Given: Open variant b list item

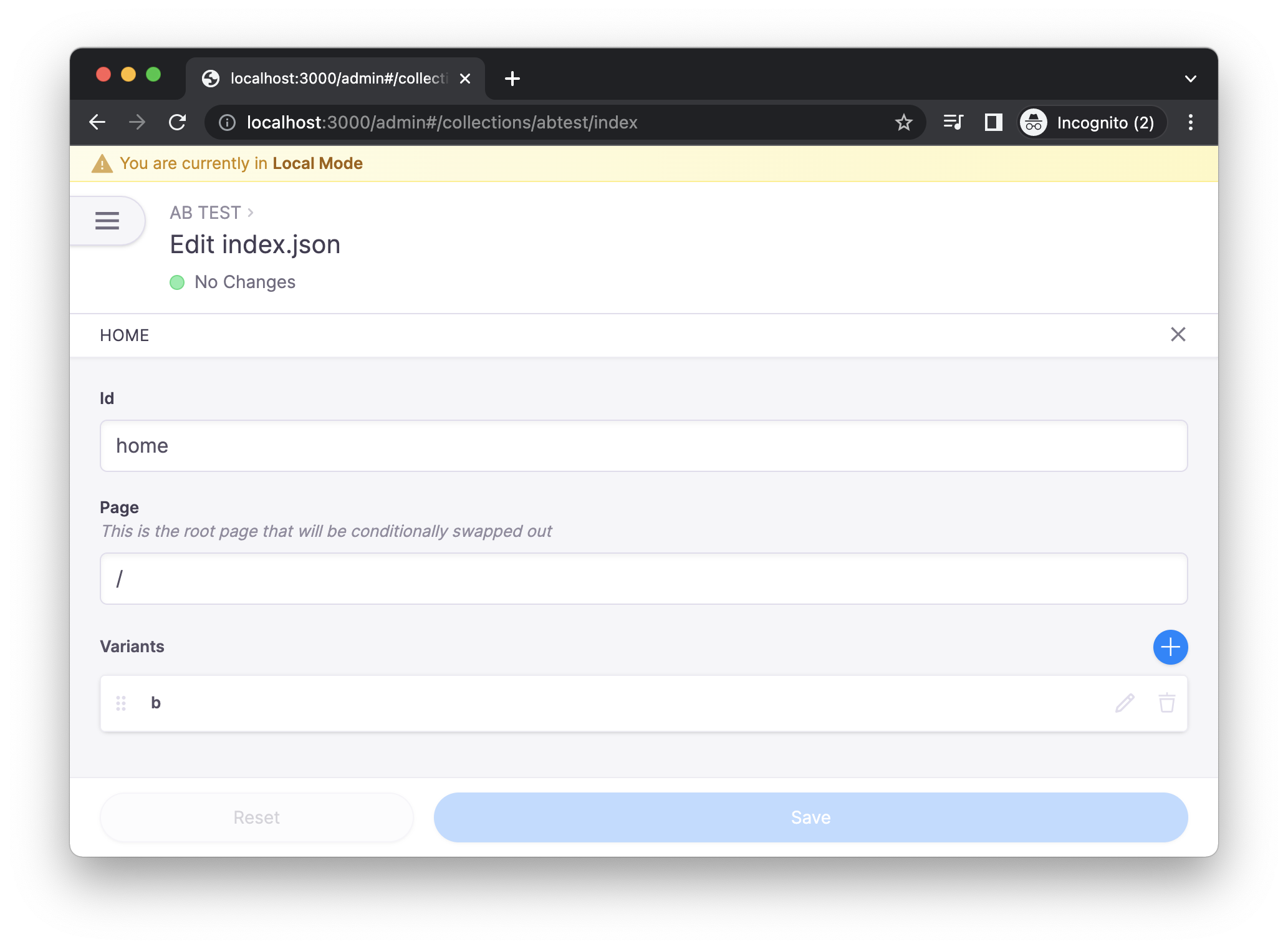Looking at the screenshot, I should point(643,703).
